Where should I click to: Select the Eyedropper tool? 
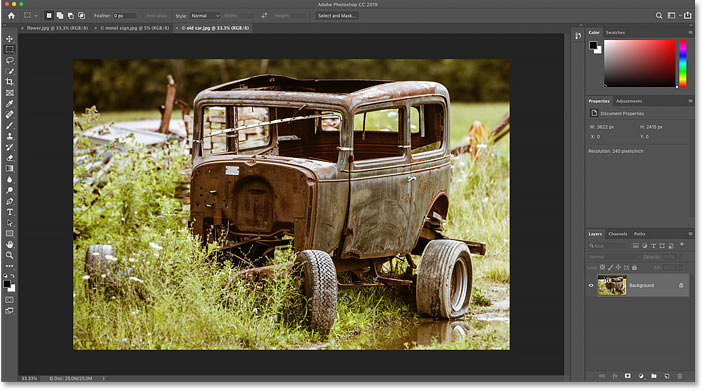tap(9, 104)
